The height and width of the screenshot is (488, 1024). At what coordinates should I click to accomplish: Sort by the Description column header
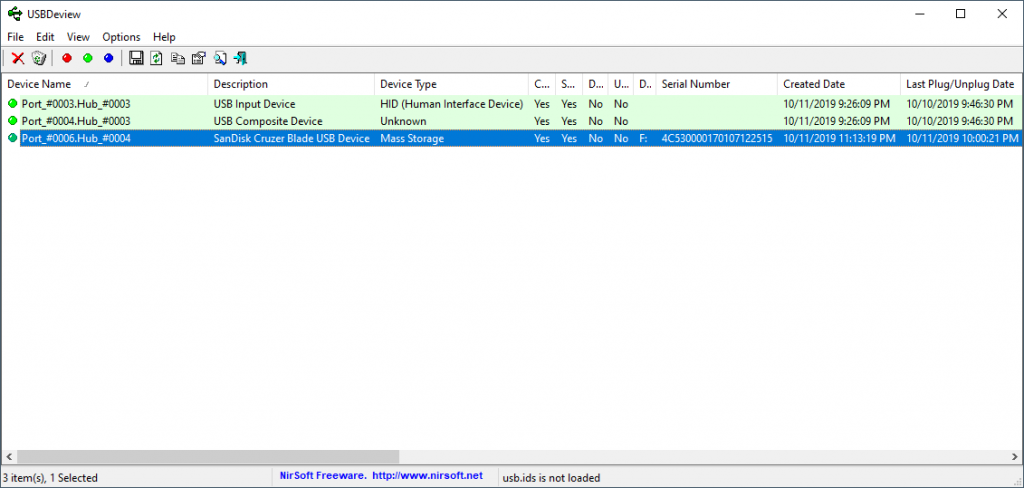[x=291, y=84]
